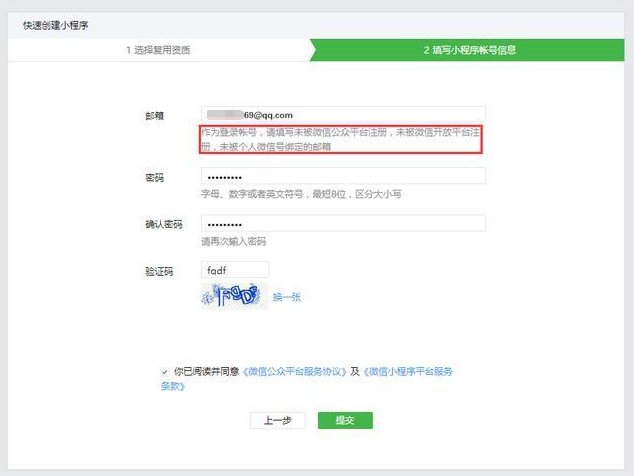Click the red-boxed email hint text
The height and width of the screenshot is (476, 634).
pos(341,140)
